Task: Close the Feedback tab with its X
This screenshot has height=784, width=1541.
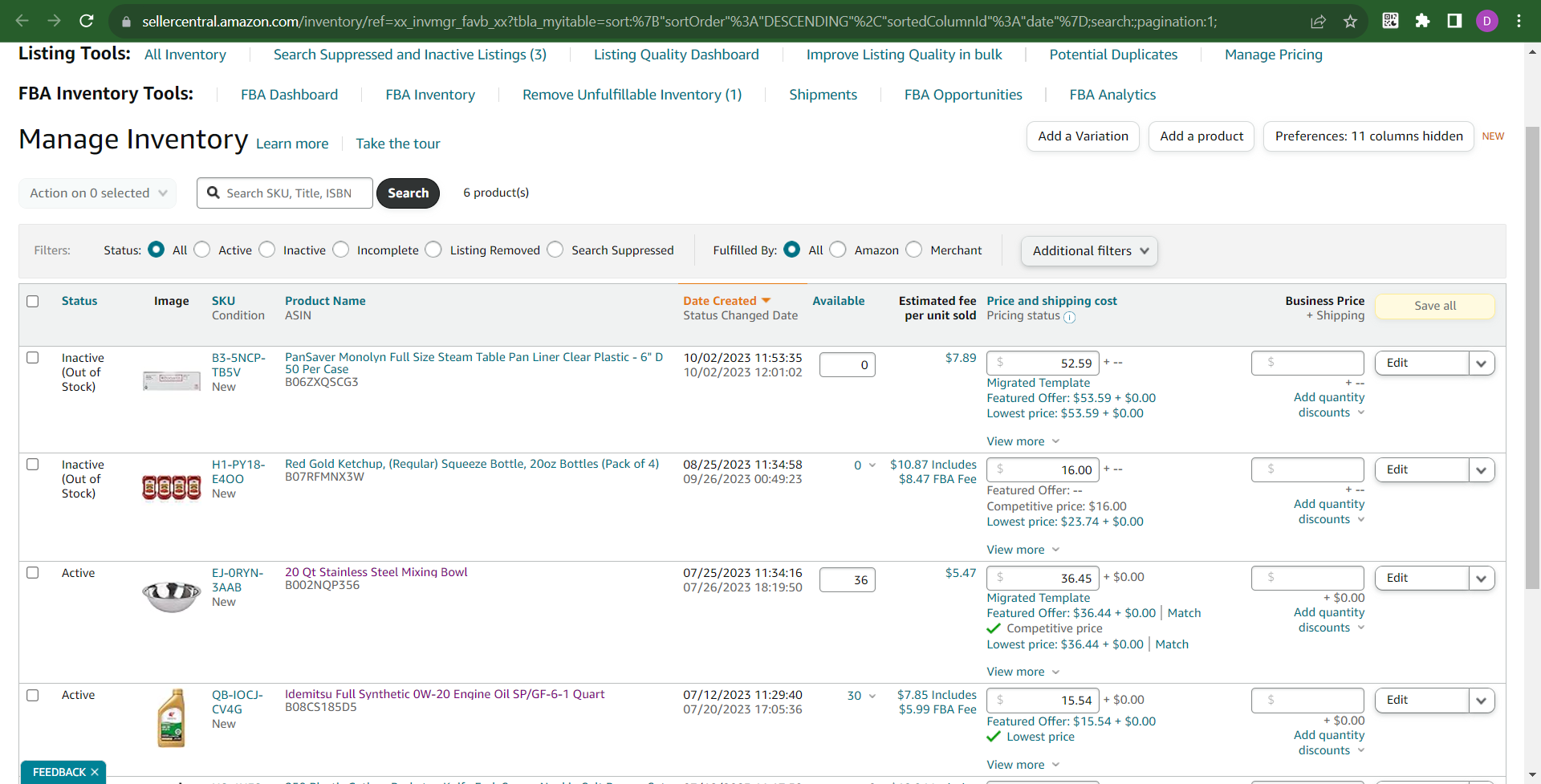Action: (95, 772)
